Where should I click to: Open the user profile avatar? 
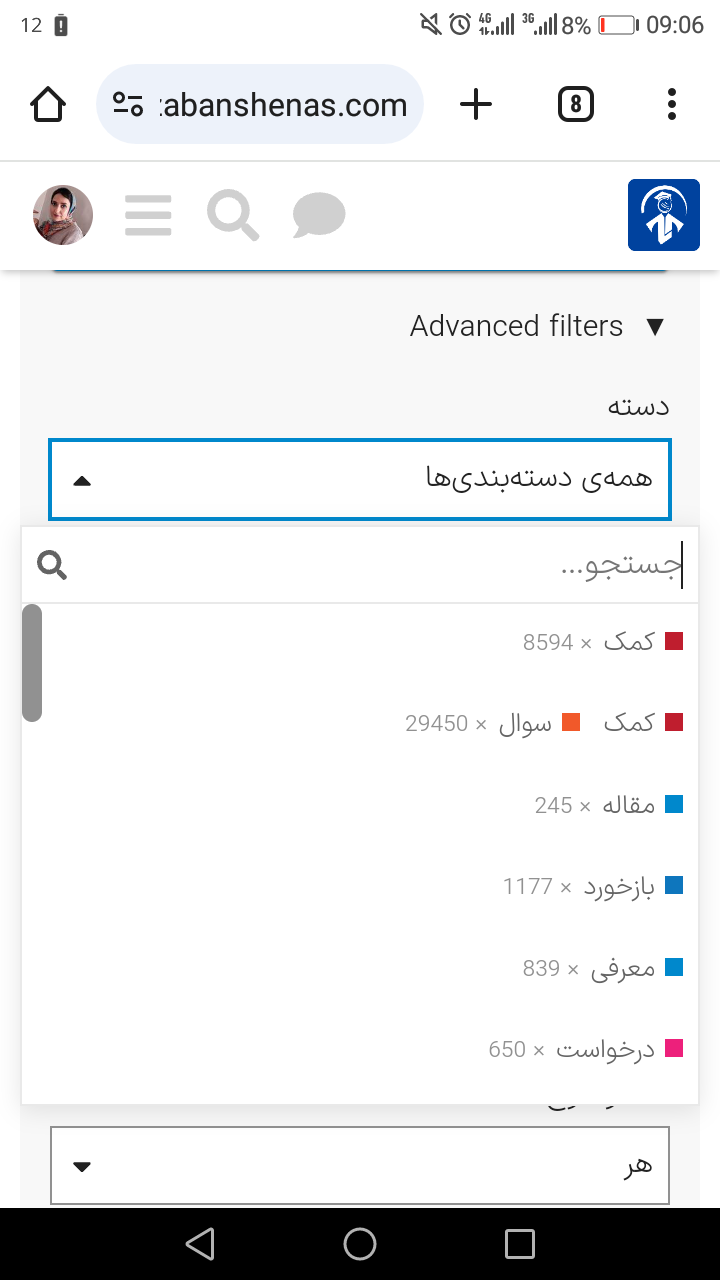click(63, 215)
